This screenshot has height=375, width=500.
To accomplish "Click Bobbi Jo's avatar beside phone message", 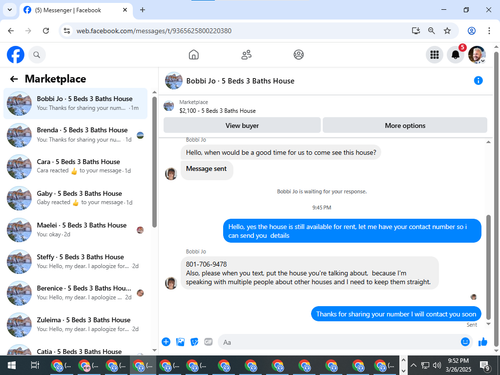I will 171,283.
